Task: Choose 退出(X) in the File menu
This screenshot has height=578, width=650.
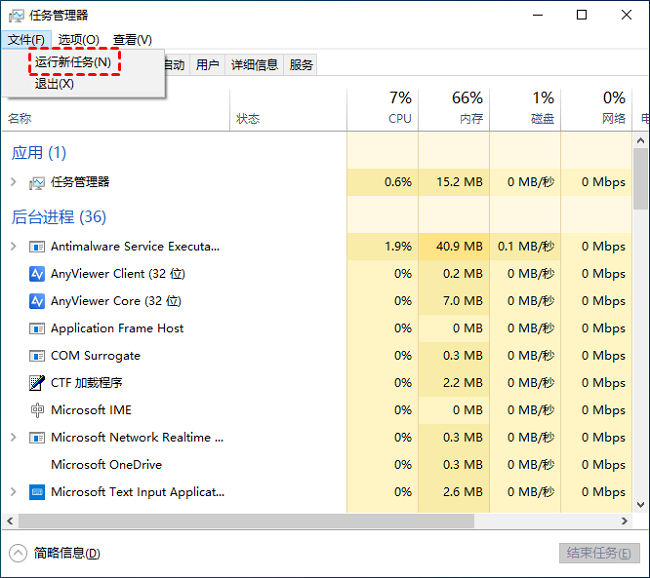Action: pyautogui.click(x=54, y=84)
